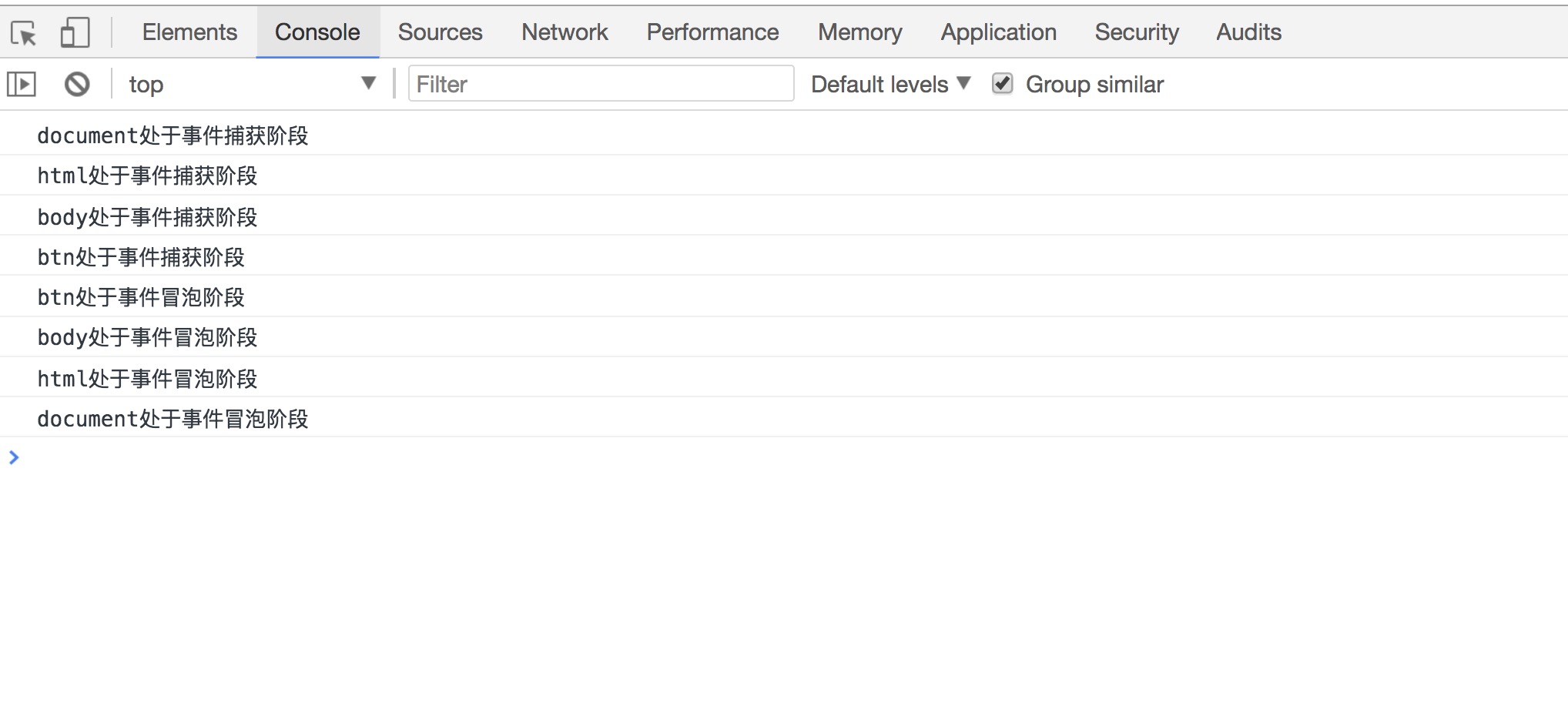The width and height of the screenshot is (1568, 719).
Task: Click the Filter input field
Action: (x=601, y=84)
